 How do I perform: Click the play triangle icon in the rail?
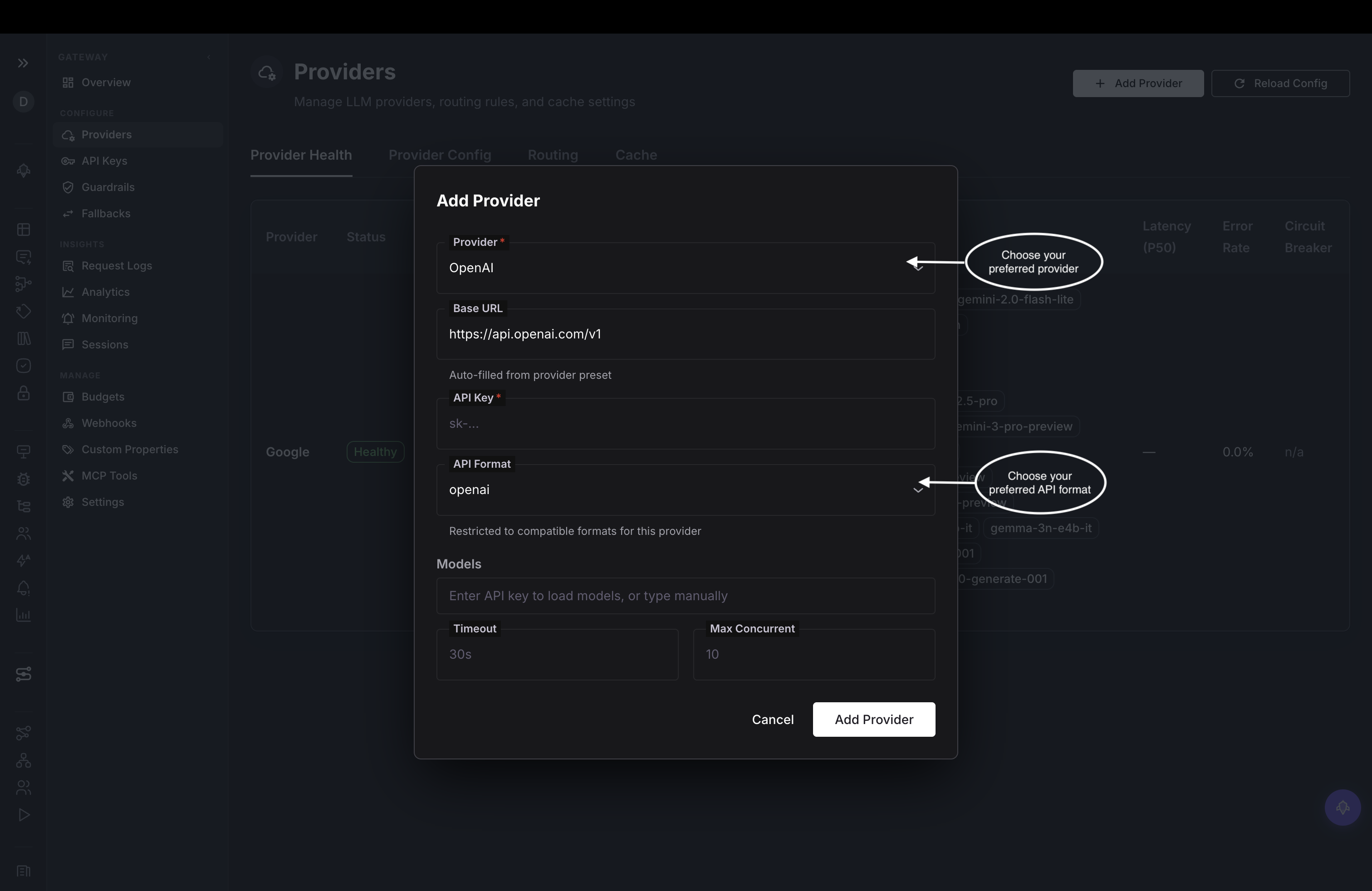point(23,815)
